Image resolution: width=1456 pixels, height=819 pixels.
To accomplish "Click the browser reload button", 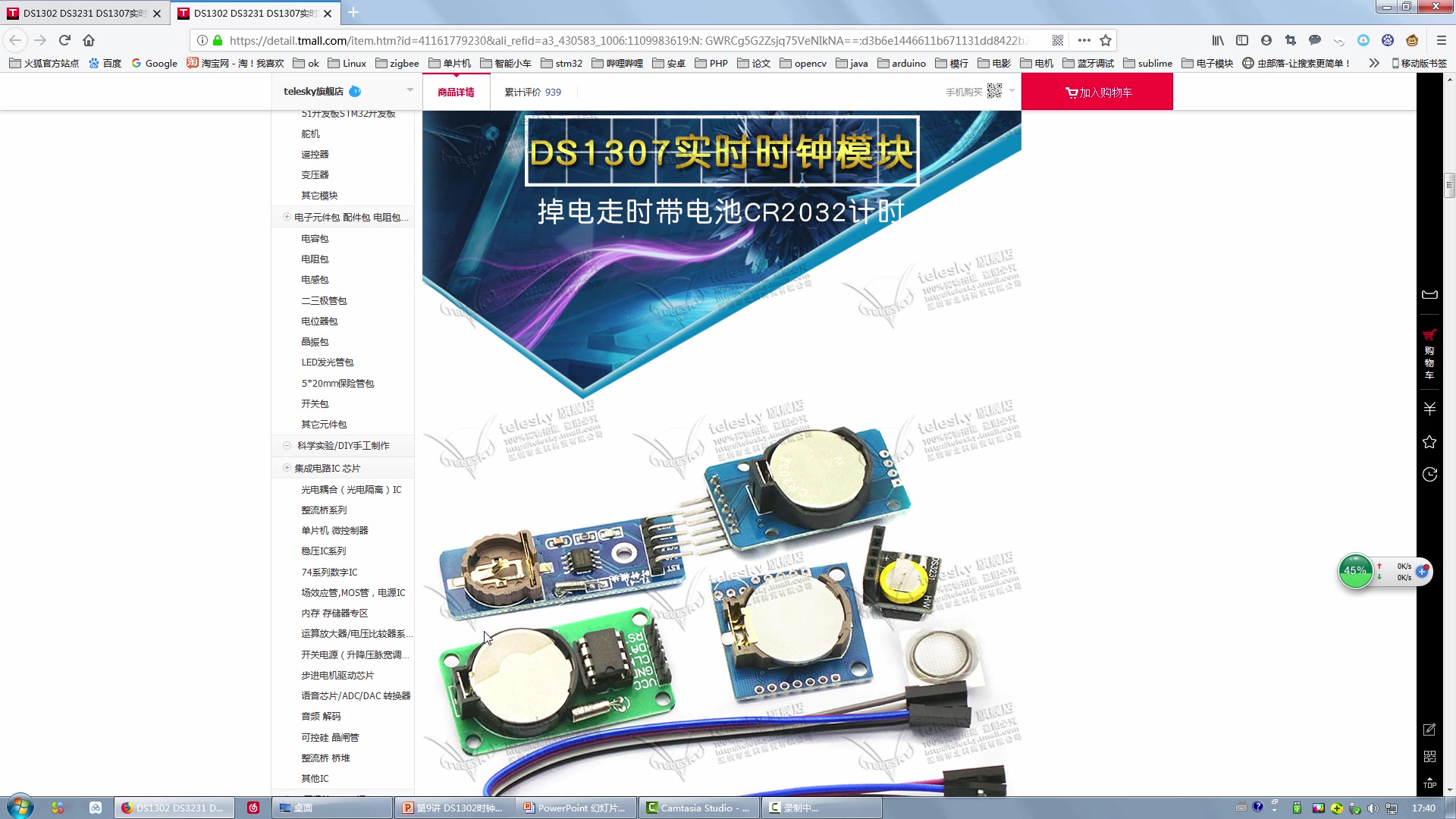I will pyautogui.click(x=64, y=40).
